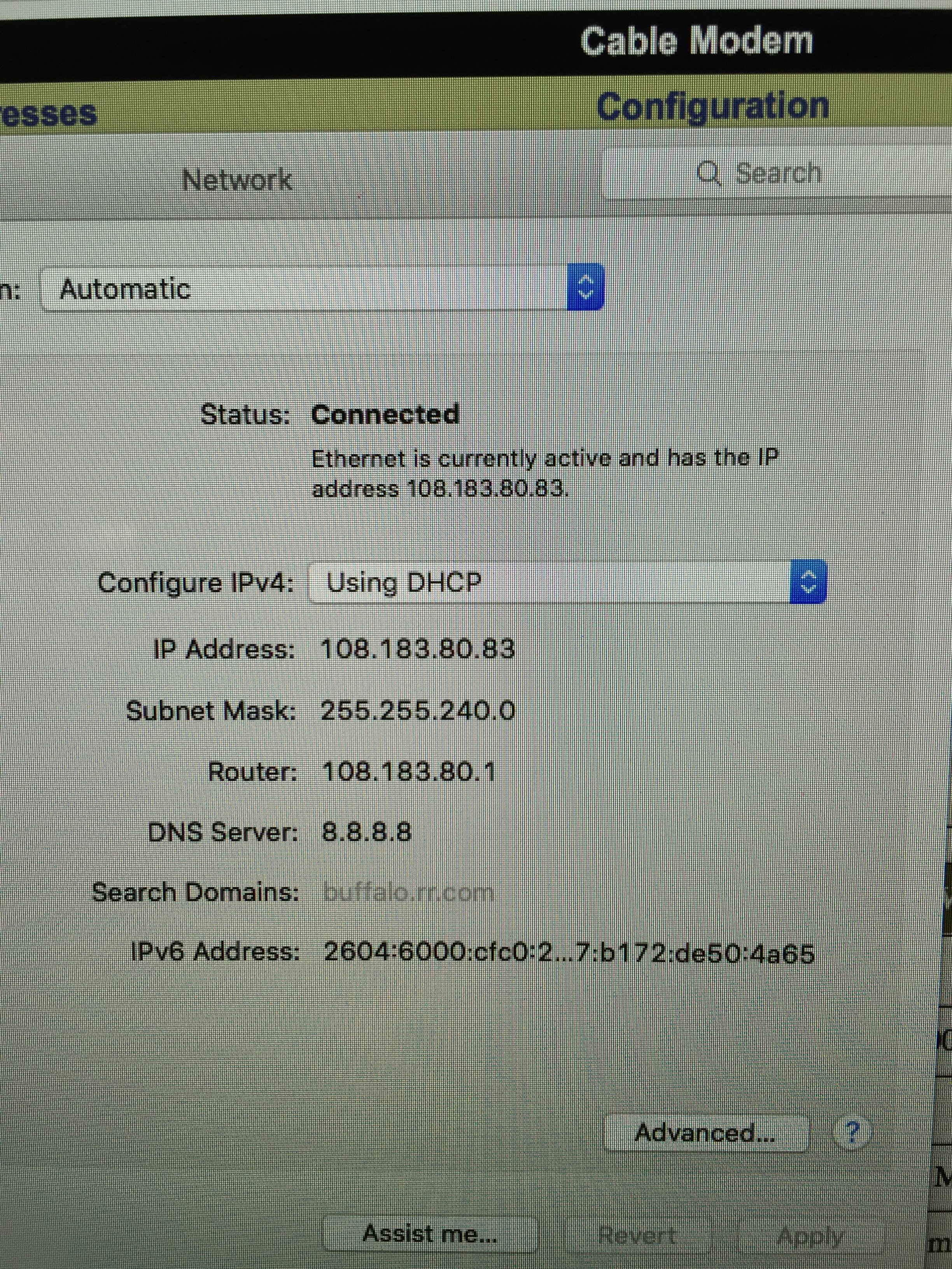Viewport: 952px width, 1269px height.
Task: Open the Configure IPv4 dropdown showing Using DHCP
Action: (567, 582)
